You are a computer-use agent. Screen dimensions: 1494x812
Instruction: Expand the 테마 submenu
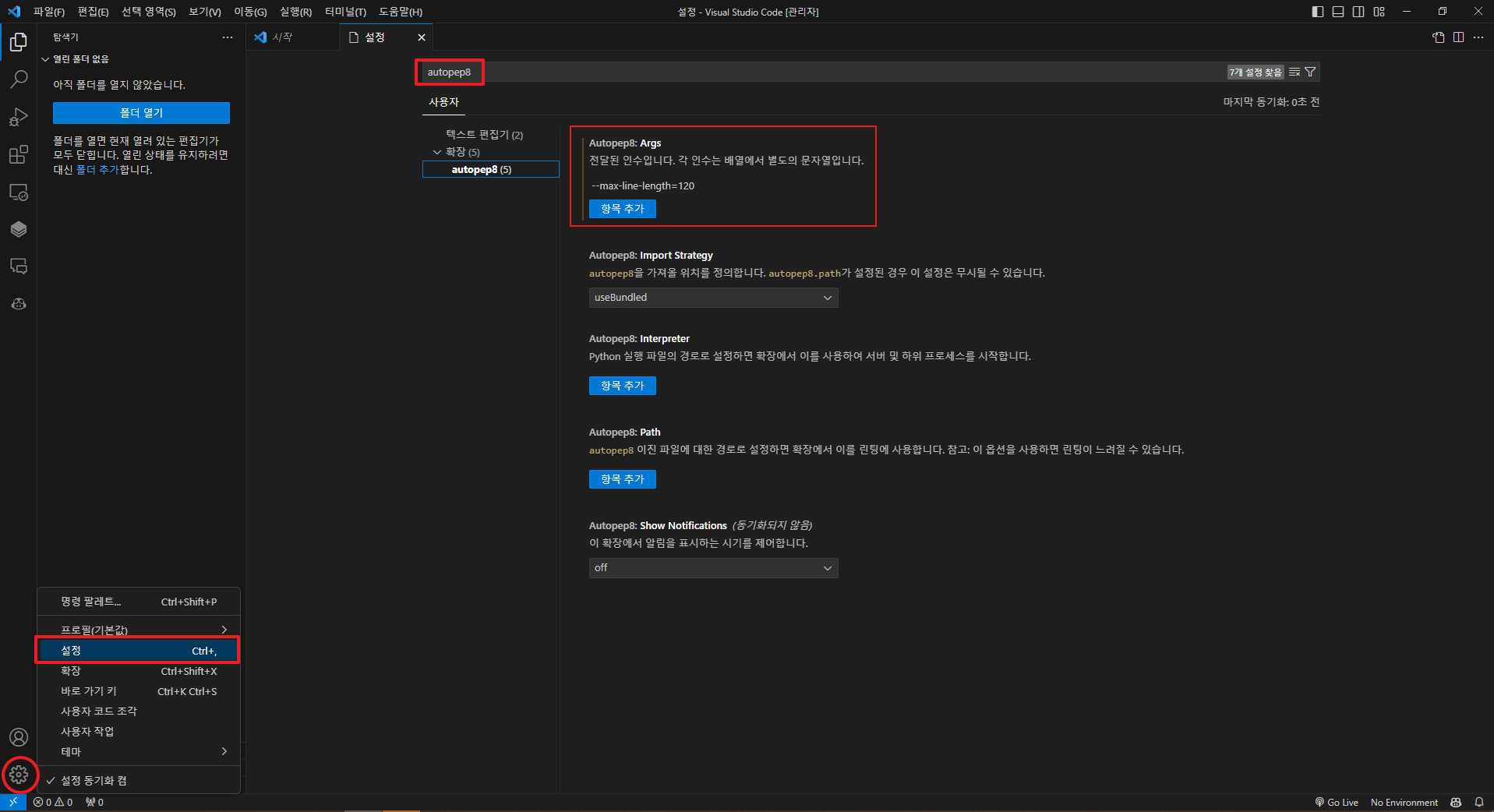tap(139, 752)
